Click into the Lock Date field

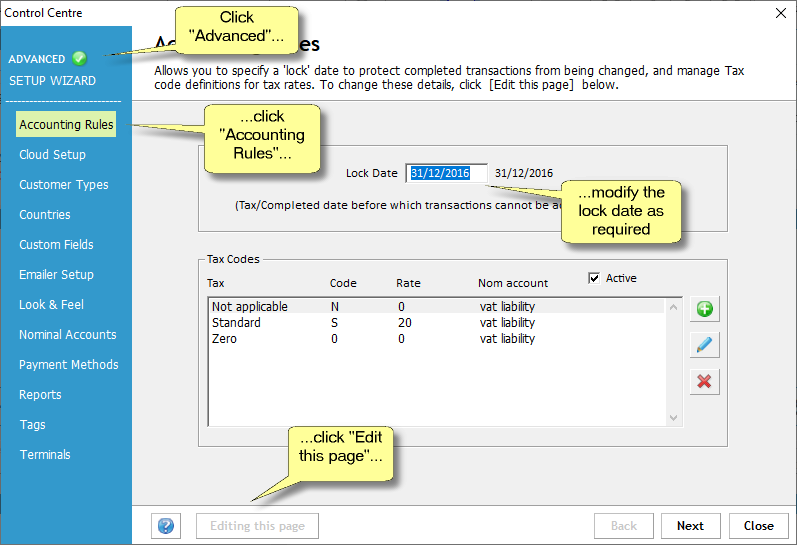tap(446, 173)
